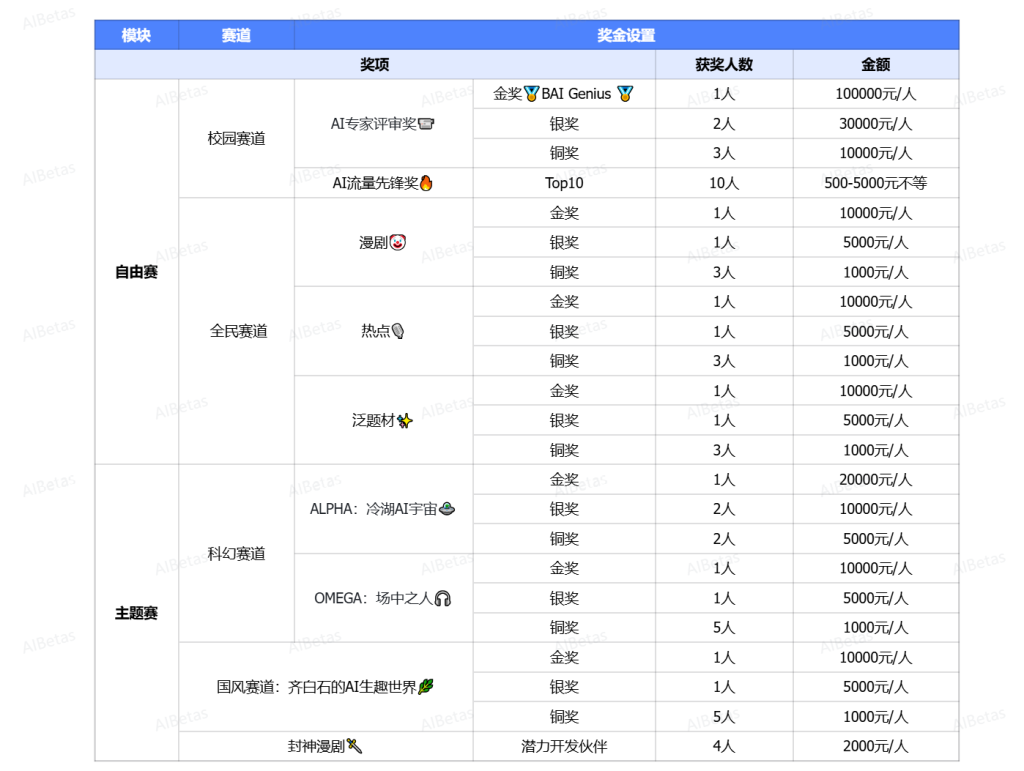Click the flame icon next to AI流量先锋奖
The image size is (1024, 771).
coord(426,184)
